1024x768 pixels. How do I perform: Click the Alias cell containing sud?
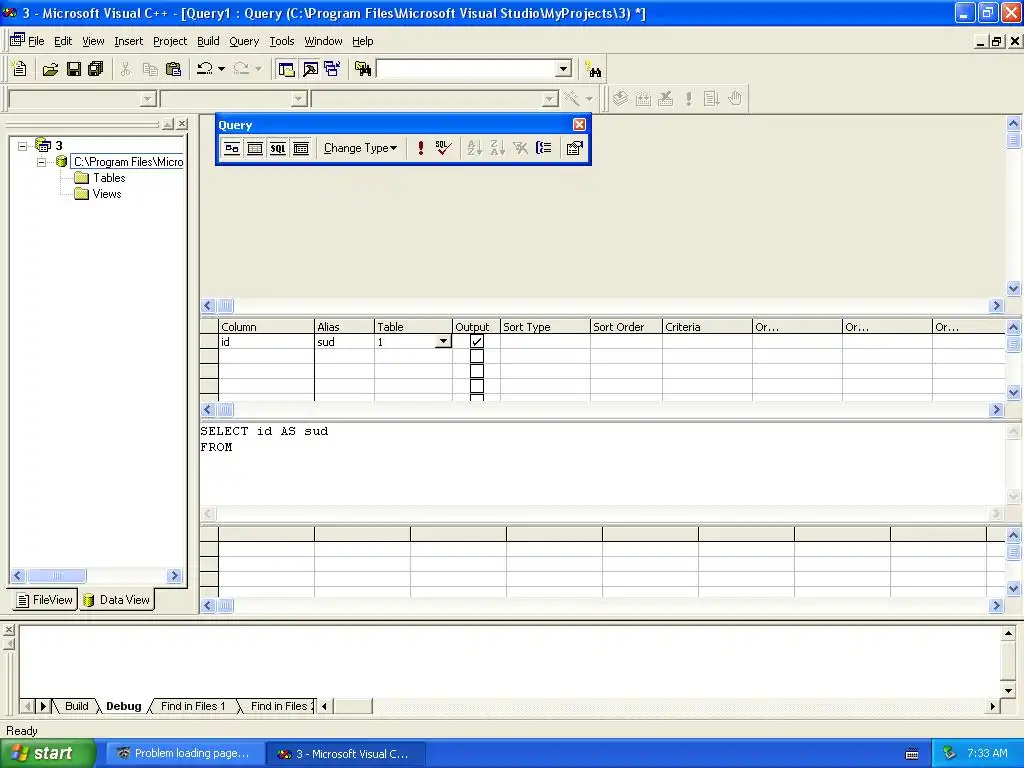(x=344, y=342)
